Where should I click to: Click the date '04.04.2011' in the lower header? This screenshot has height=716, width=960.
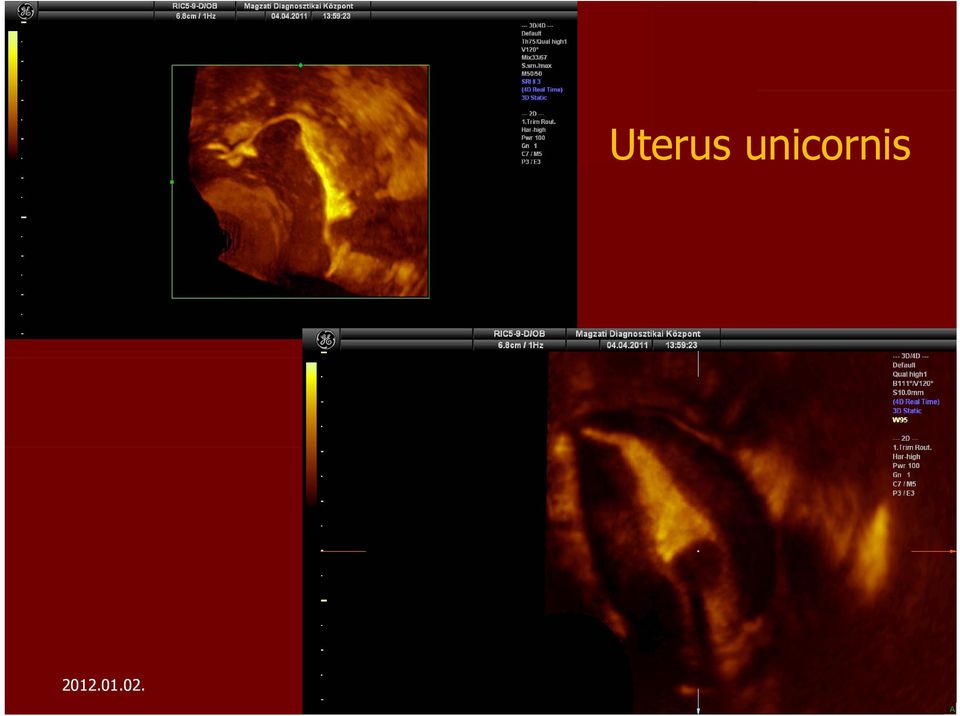(x=628, y=345)
